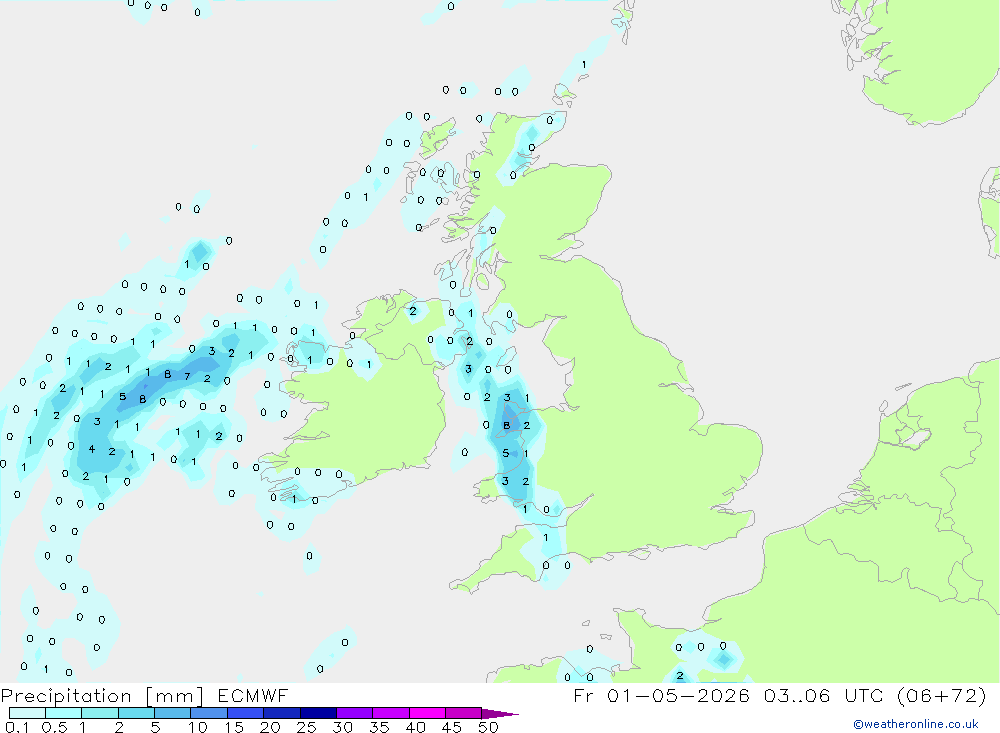The height and width of the screenshot is (733, 1000).
Task: Click the '30' legend scale label
Action: [343, 727]
